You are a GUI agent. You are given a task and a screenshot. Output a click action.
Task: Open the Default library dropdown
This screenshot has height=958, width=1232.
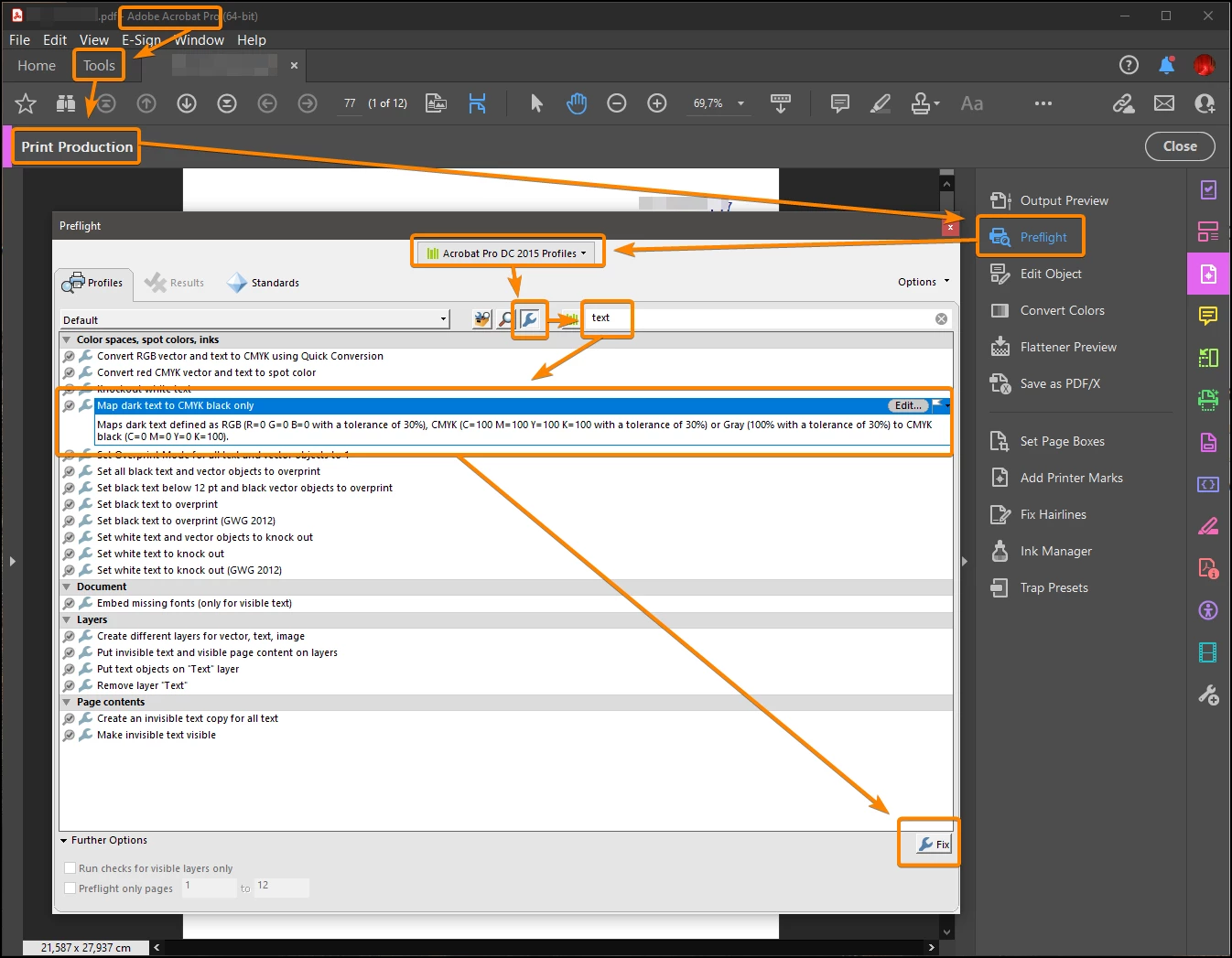tap(254, 319)
